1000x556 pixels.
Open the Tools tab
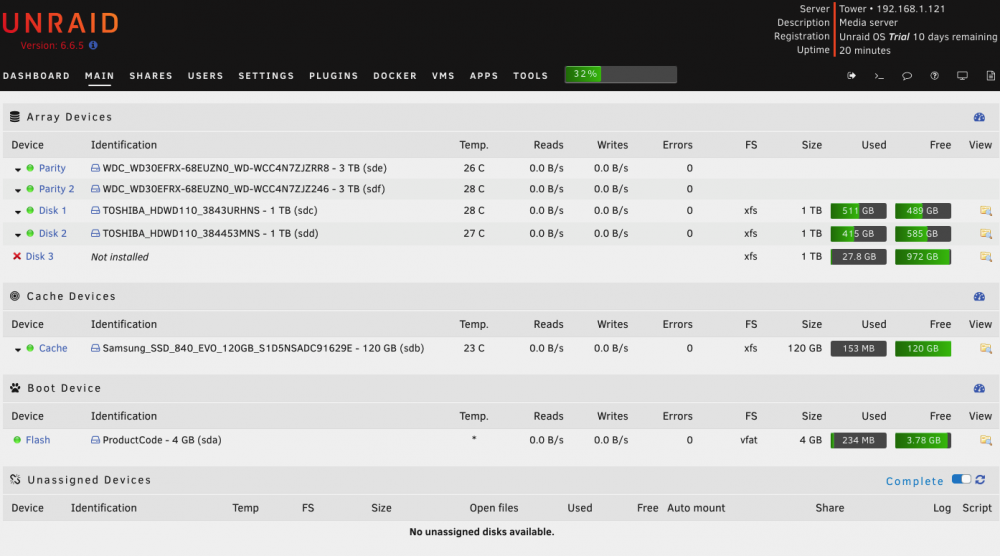[x=531, y=76]
